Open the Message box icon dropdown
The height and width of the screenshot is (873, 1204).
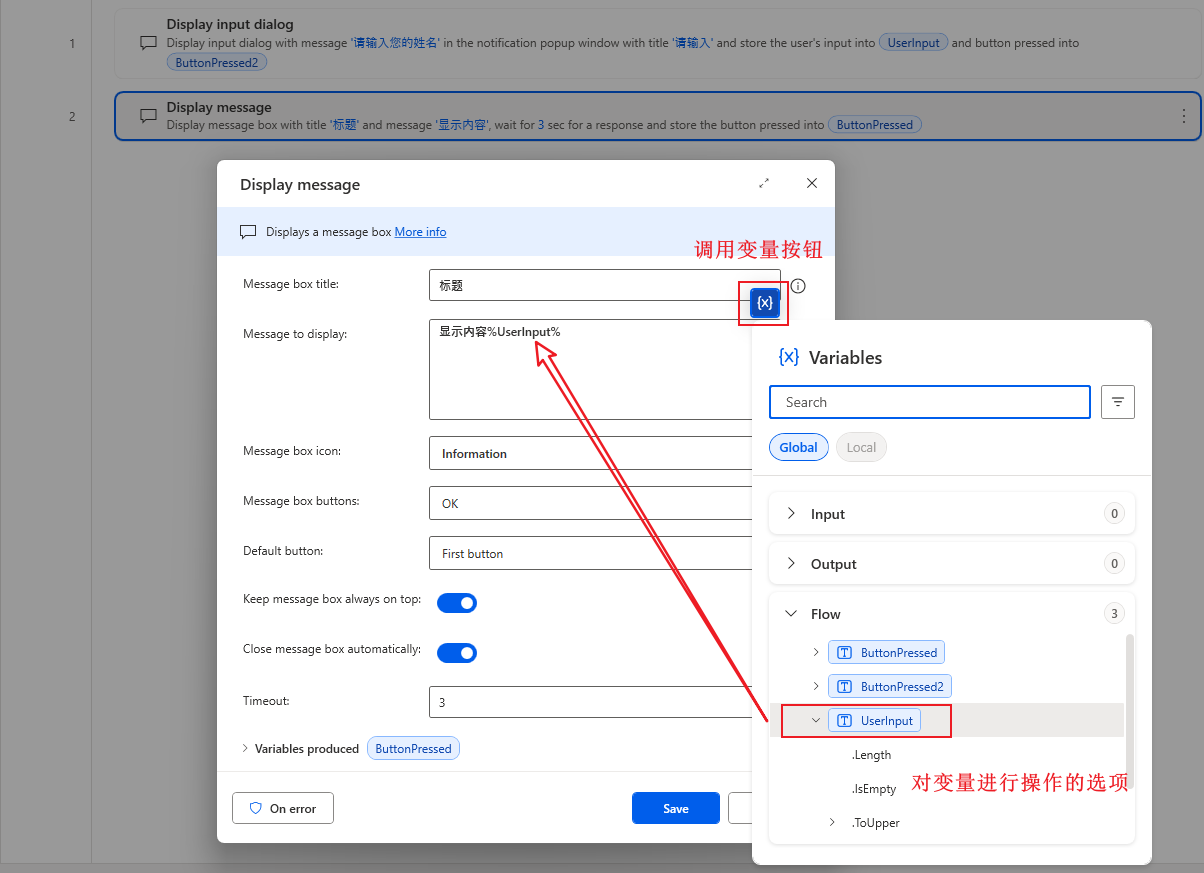590,453
